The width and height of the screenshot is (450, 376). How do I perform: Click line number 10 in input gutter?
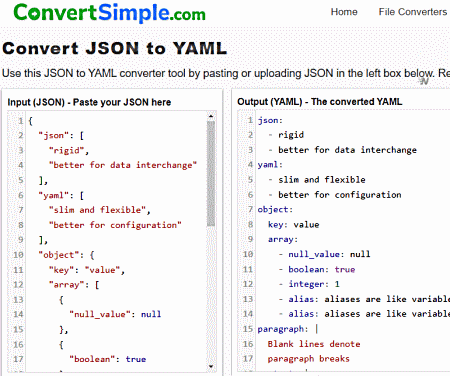point(18,255)
